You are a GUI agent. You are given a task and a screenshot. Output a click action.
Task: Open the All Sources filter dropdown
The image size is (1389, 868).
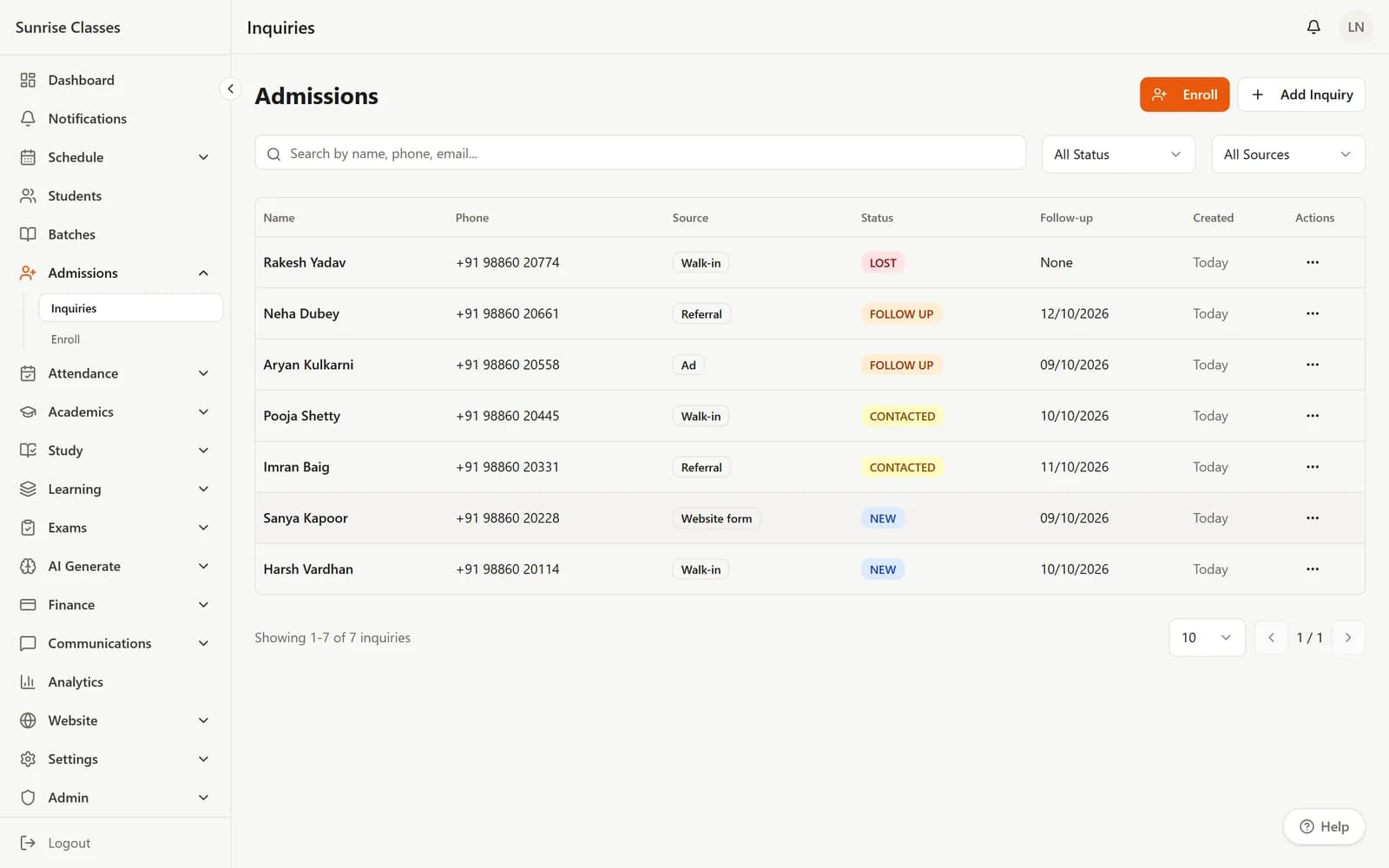[x=1288, y=155]
